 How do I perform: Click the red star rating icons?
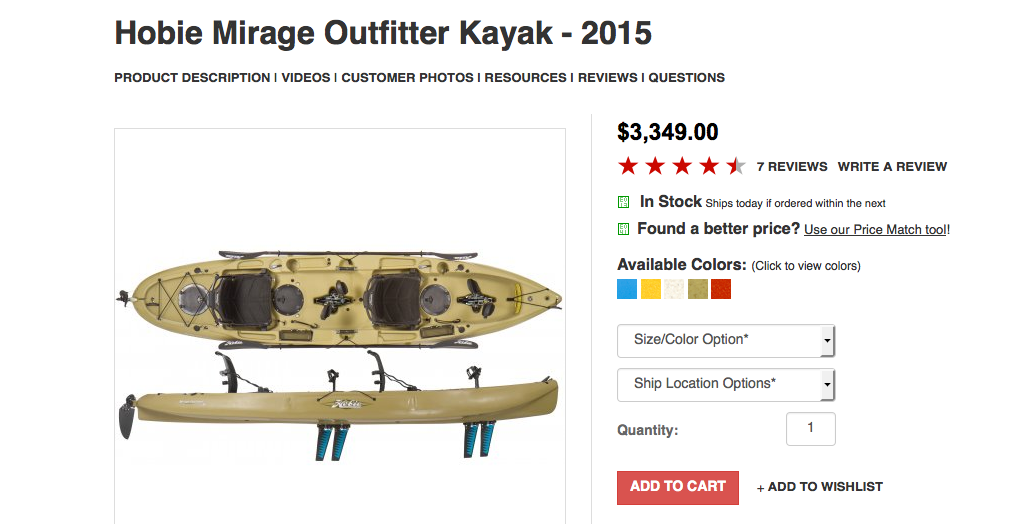point(681,166)
